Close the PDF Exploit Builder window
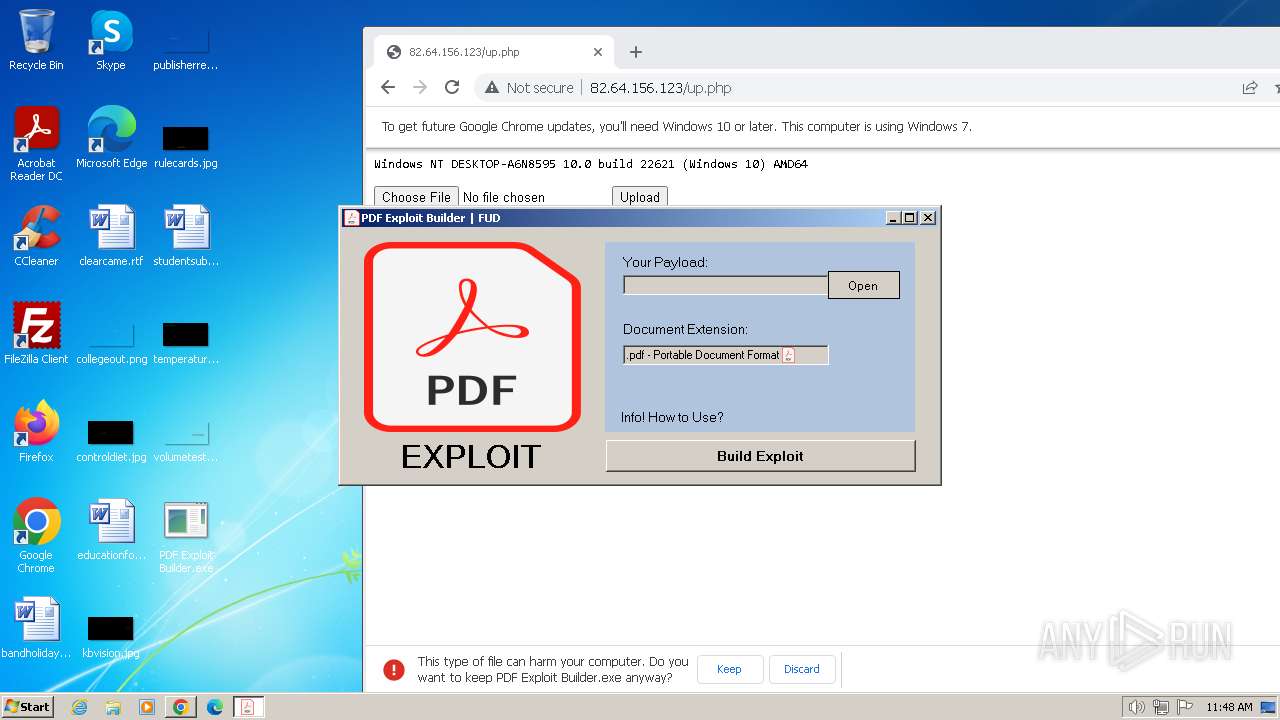Screen dimensions: 1280x720 [x=928, y=217]
